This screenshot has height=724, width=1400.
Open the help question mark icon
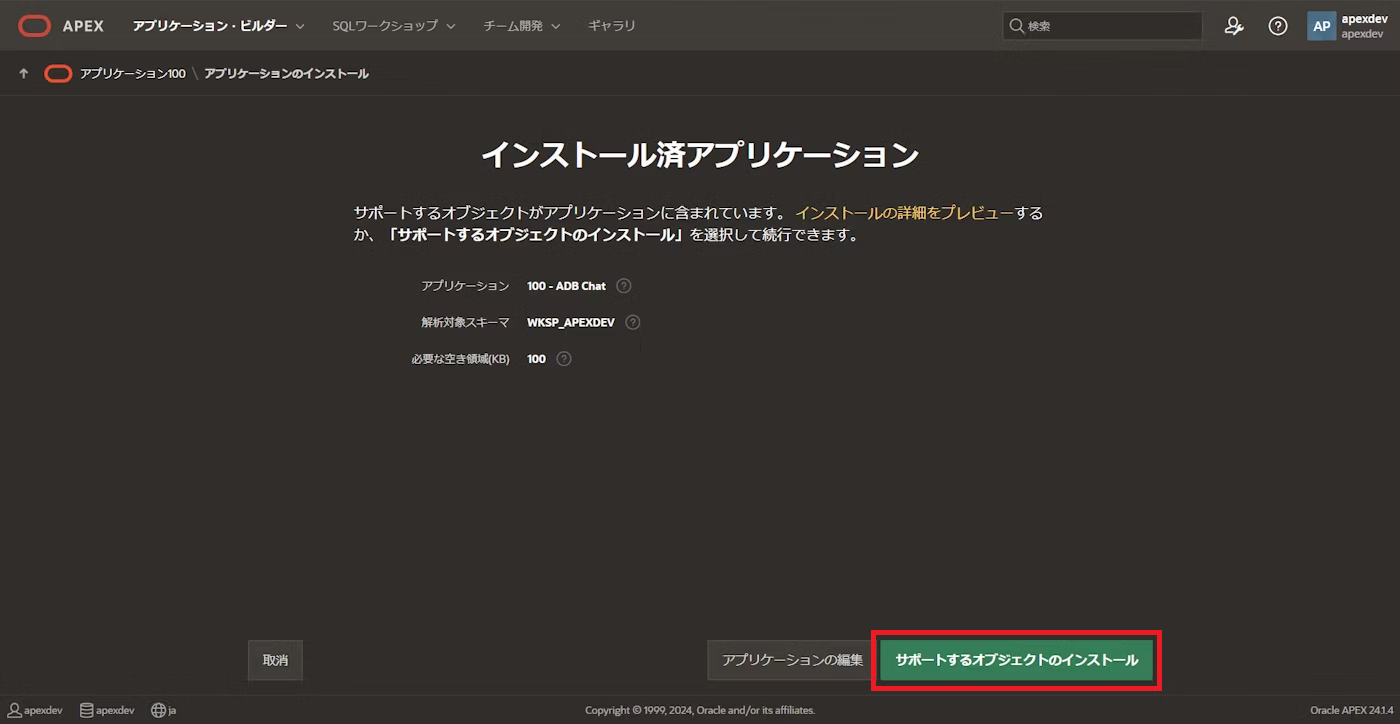coord(1277,25)
